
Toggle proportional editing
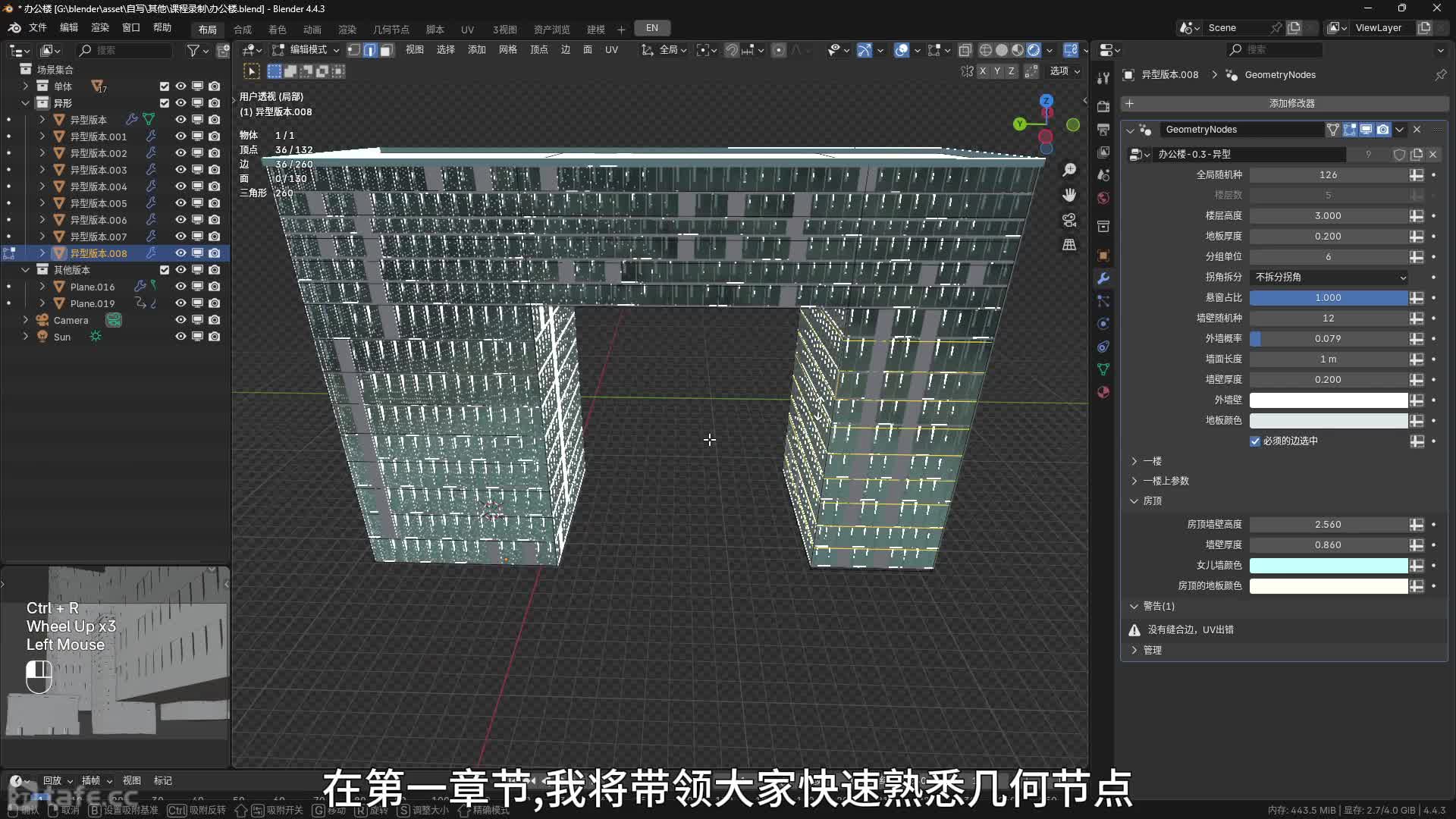tap(779, 50)
